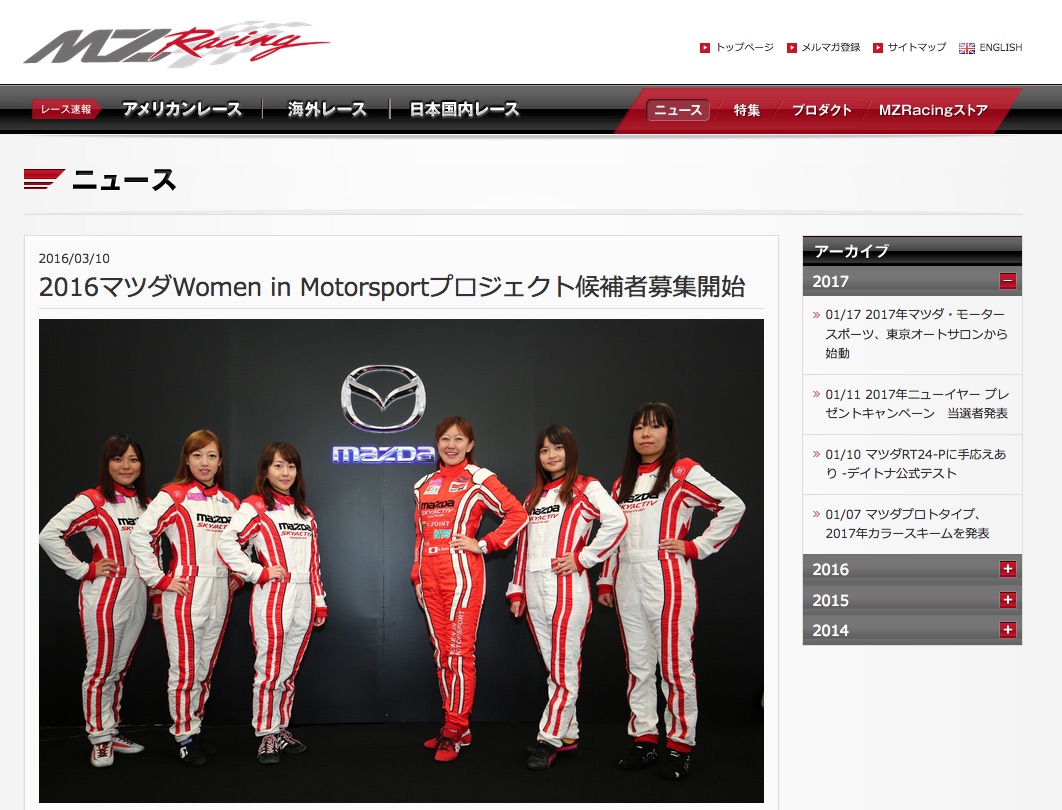Expand the 2014 archive section

(x=1007, y=630)
